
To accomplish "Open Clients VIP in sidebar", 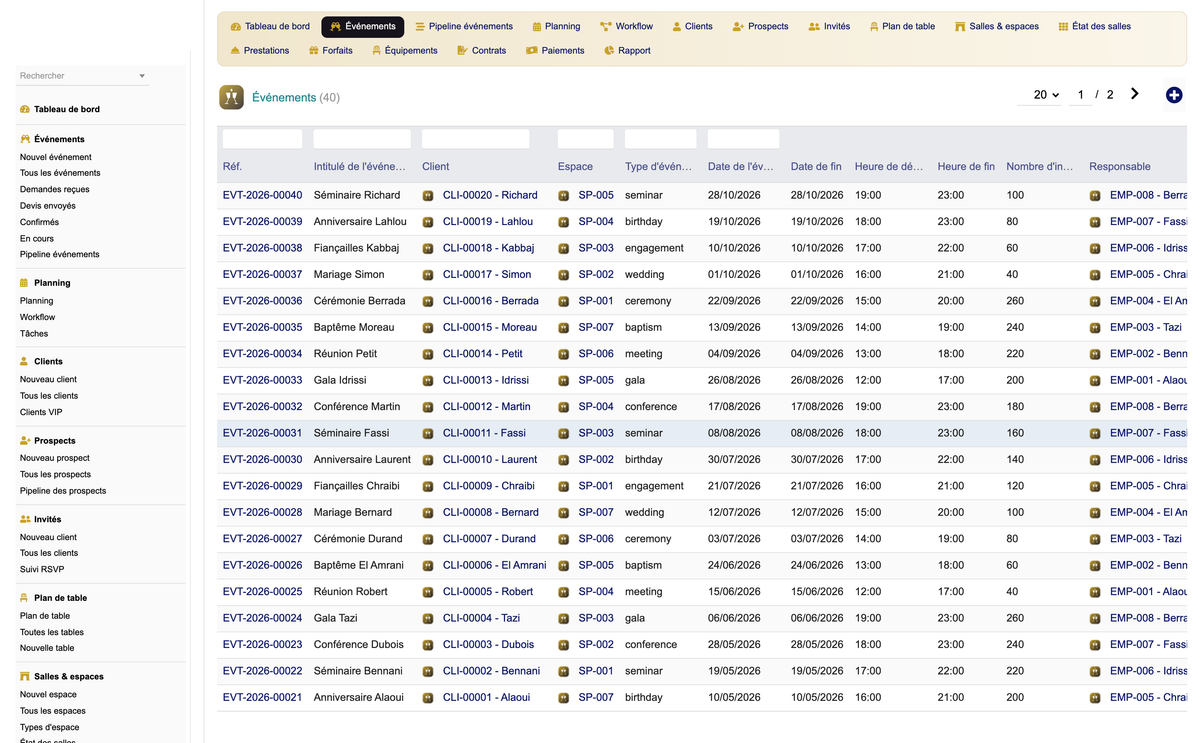I will pyautogui.click(x=41, y=412).
